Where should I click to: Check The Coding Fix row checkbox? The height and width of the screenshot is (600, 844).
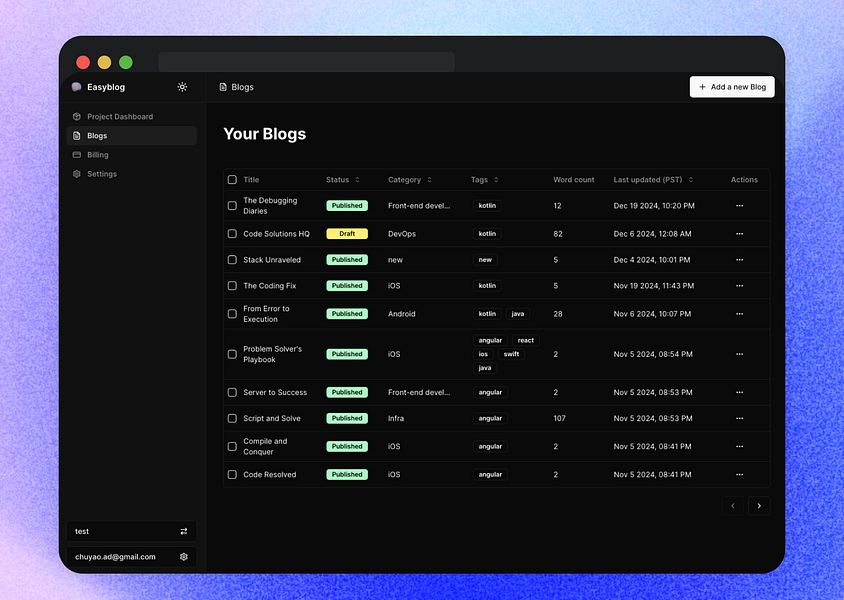point(232,286)
